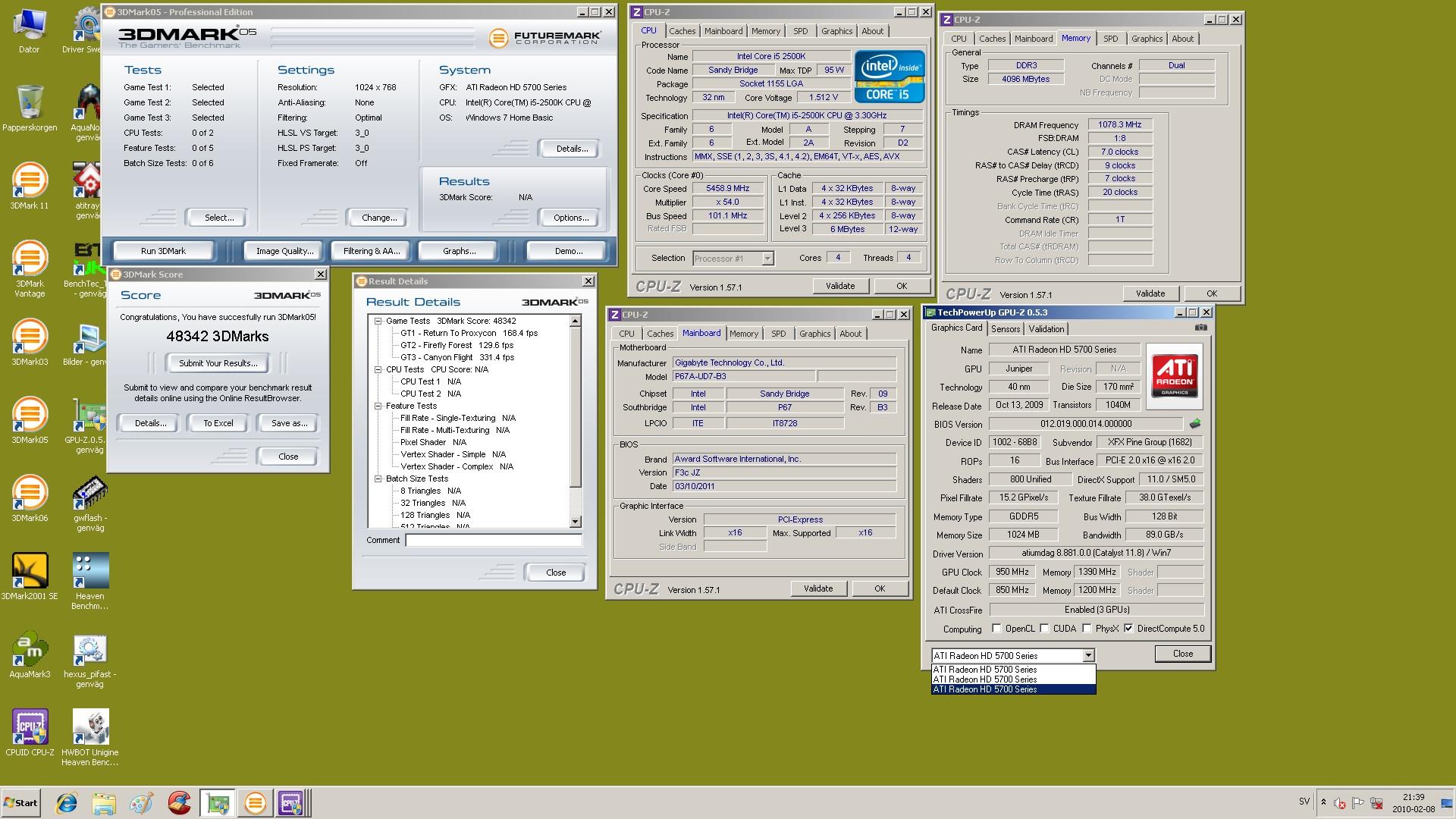Click Graphs button in 3DMark05
Screen dimensions: 1456x819
pos(459,251)
